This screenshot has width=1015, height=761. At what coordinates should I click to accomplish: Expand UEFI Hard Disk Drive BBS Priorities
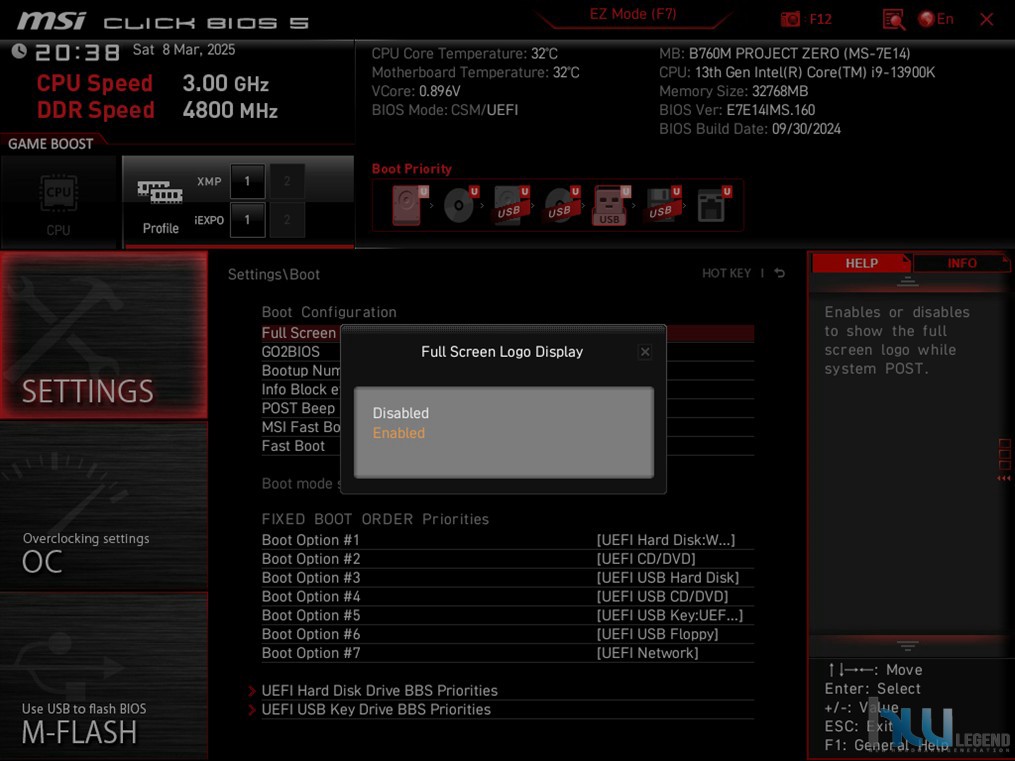pos(379,690)
